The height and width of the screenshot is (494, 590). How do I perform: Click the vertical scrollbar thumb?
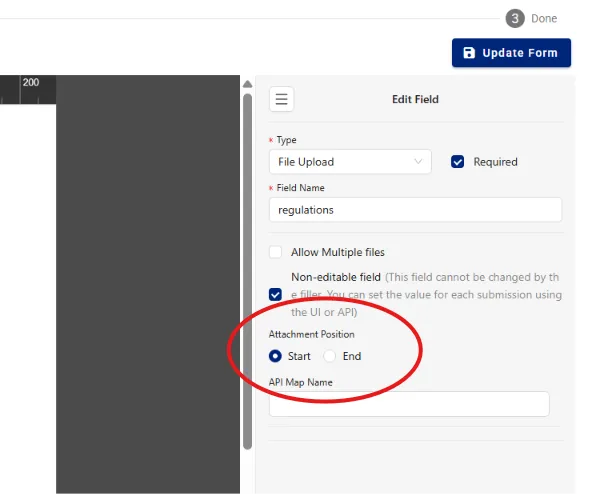(247, 271)
